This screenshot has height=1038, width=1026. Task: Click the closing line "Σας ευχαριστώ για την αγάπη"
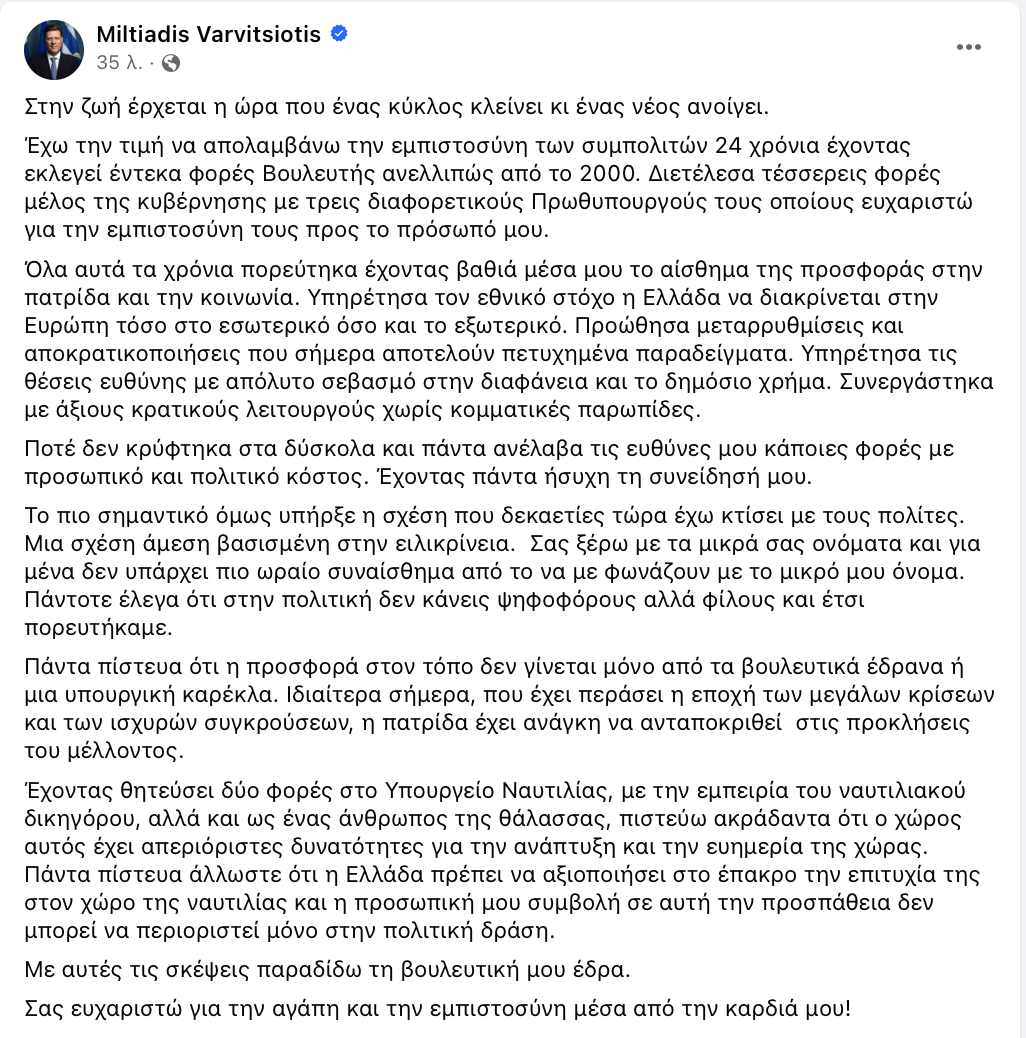coord(438,1007)
